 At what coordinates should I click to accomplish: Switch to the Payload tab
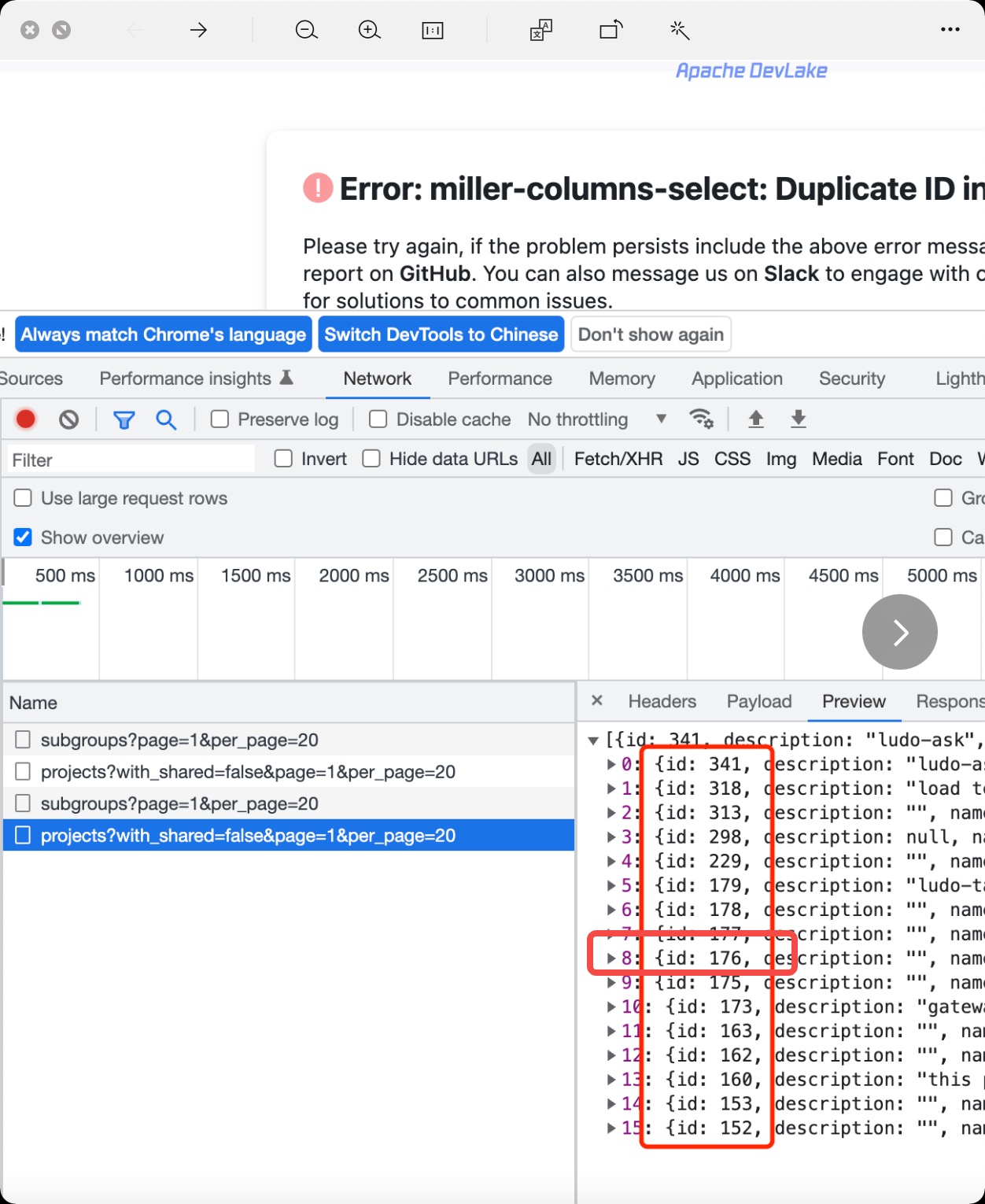[x=759, y=701]
